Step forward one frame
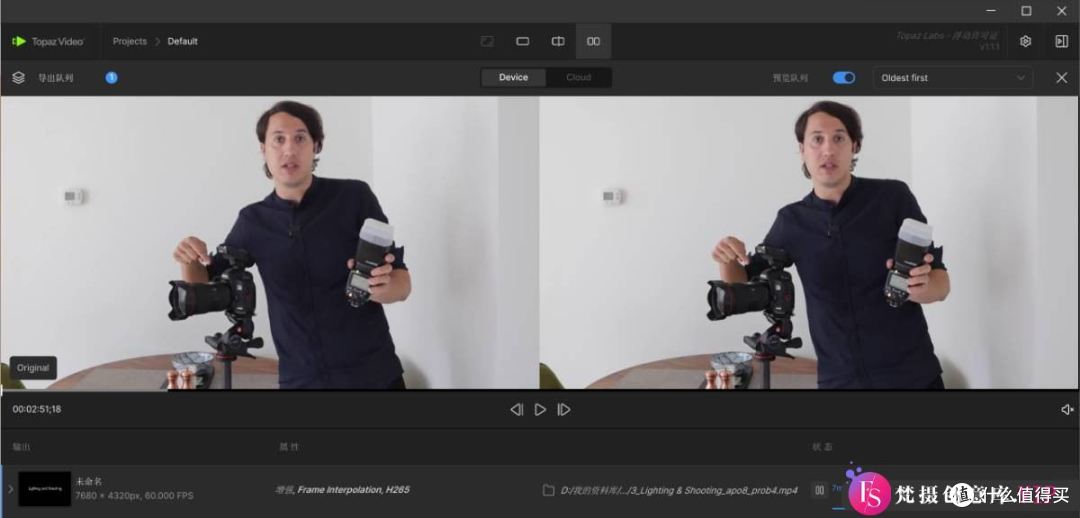 click(563, 410)
